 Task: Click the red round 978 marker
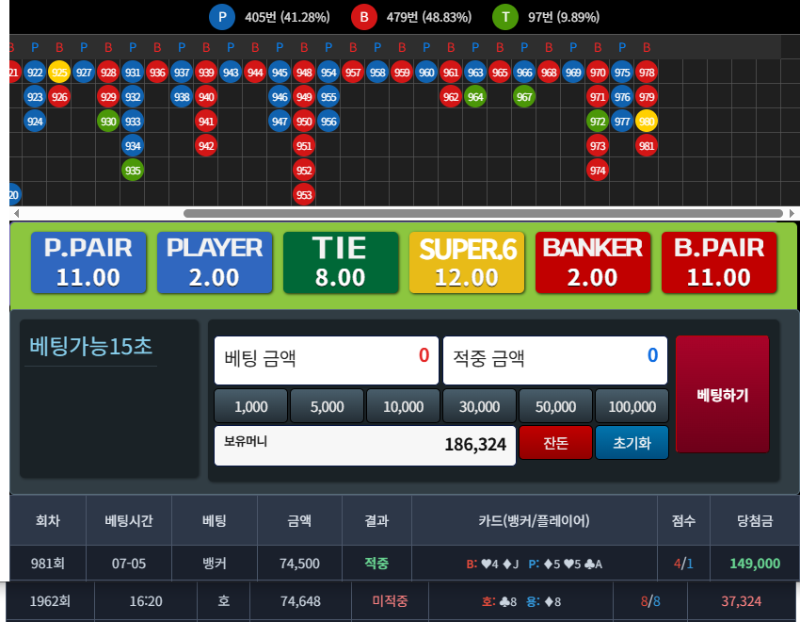pos(646,72)
